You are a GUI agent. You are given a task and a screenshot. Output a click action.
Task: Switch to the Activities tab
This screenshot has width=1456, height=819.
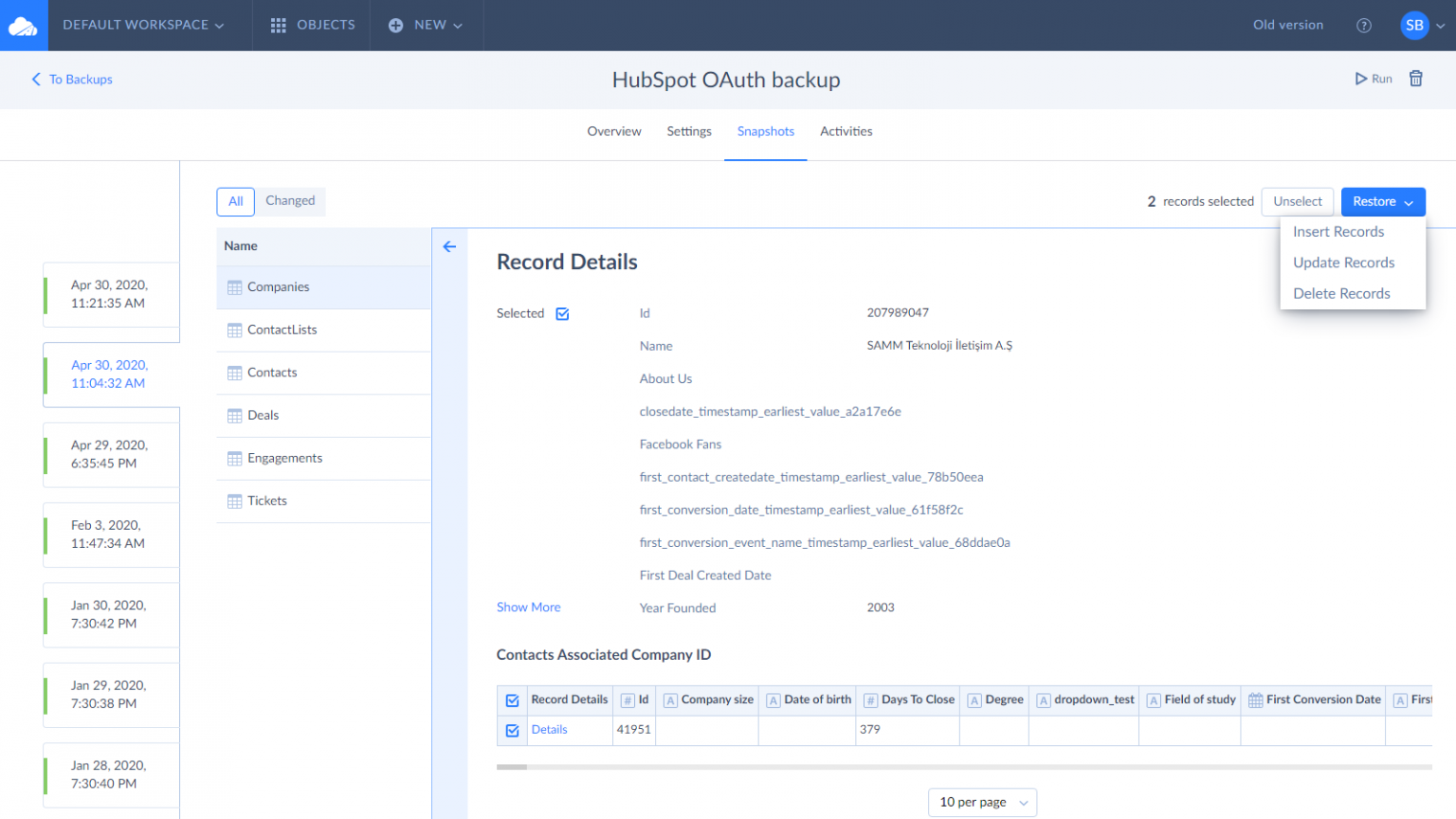click(846, 132)
